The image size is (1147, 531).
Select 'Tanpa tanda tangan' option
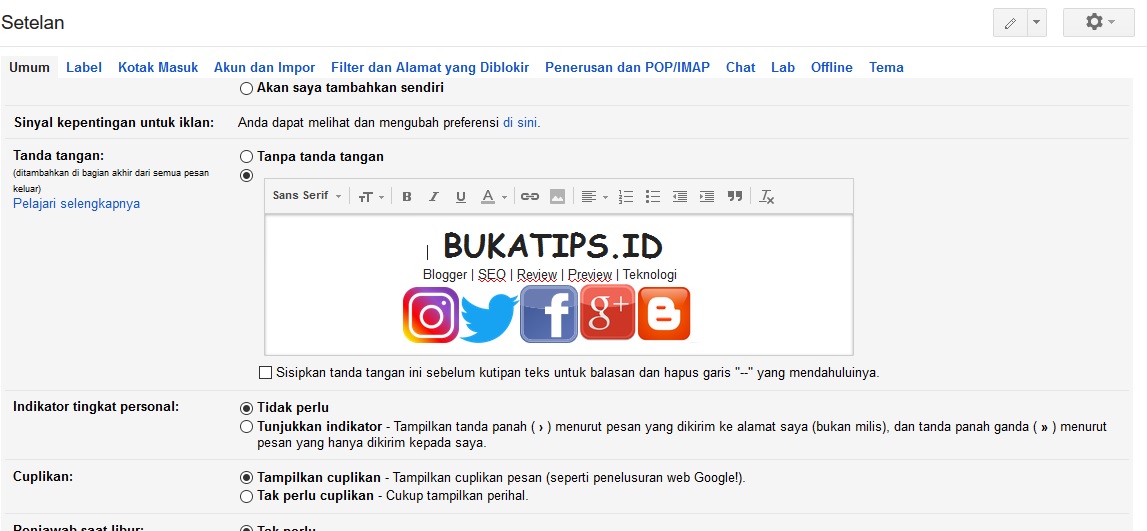coord(247,157)
